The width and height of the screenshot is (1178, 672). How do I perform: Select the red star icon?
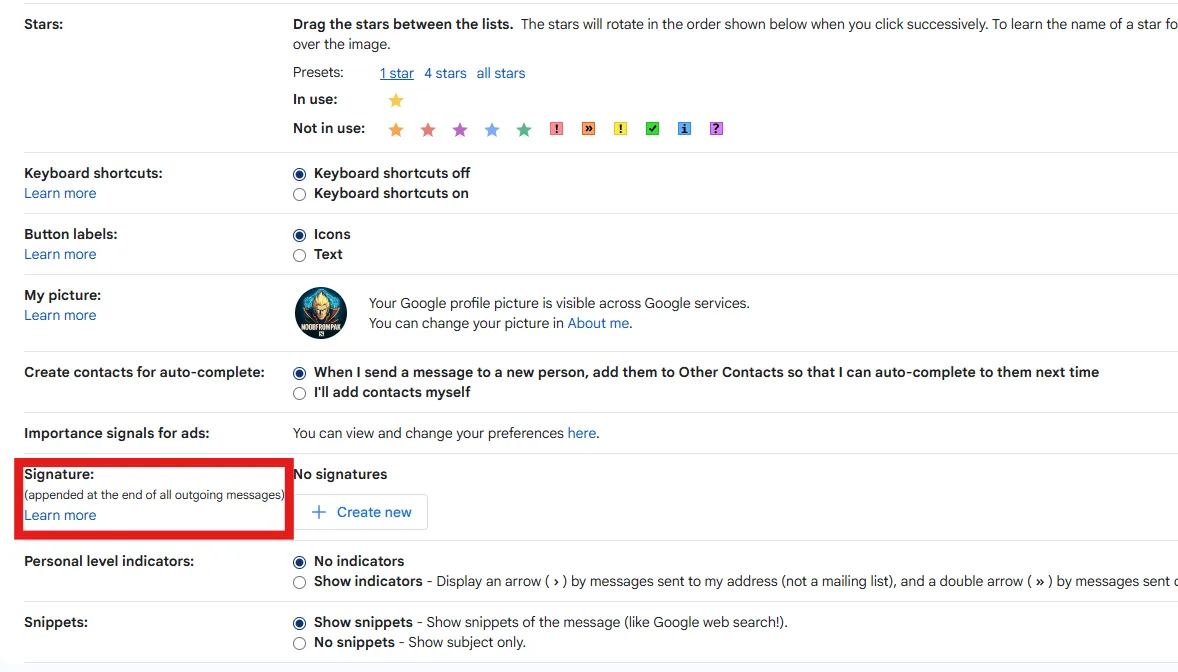[x=428, y=128]
